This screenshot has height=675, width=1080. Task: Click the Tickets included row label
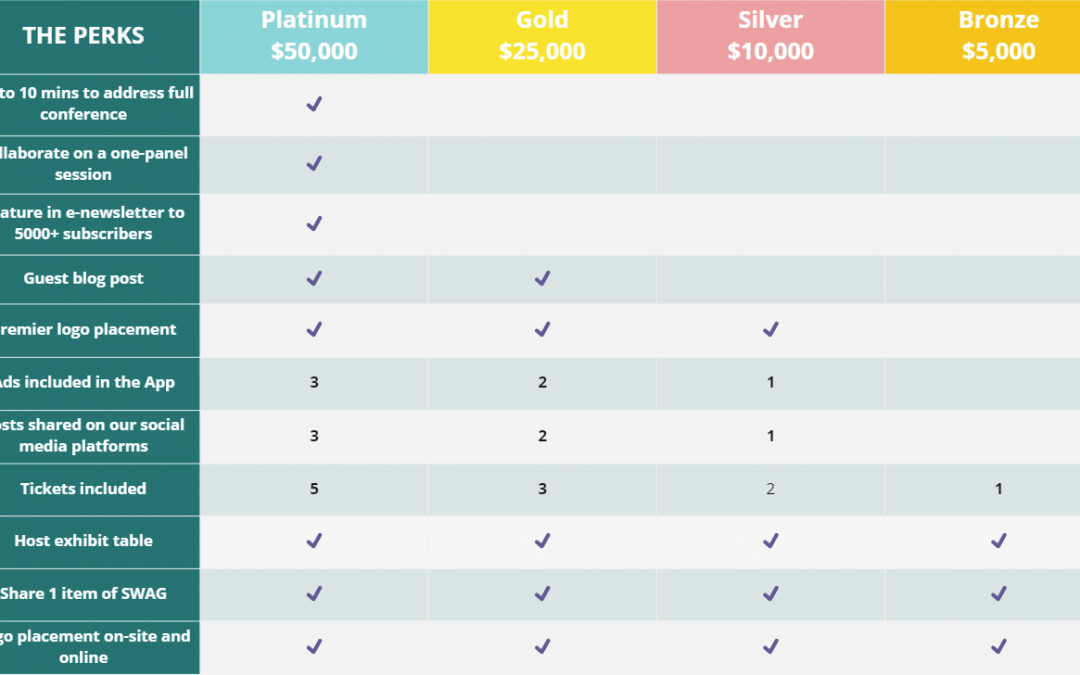[83, 488]
